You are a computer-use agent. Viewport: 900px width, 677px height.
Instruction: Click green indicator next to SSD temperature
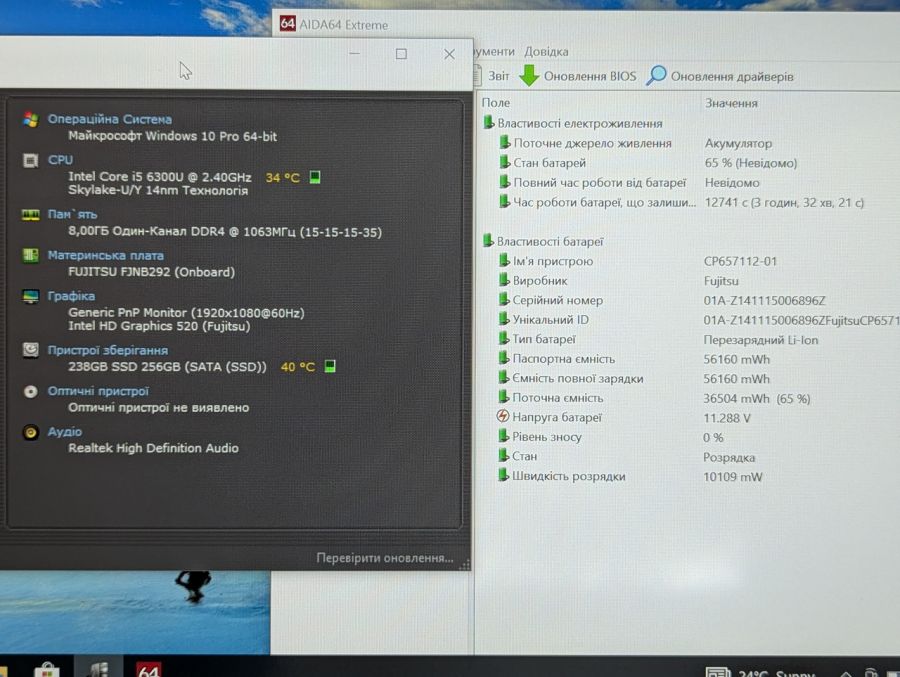coord(330,366)
